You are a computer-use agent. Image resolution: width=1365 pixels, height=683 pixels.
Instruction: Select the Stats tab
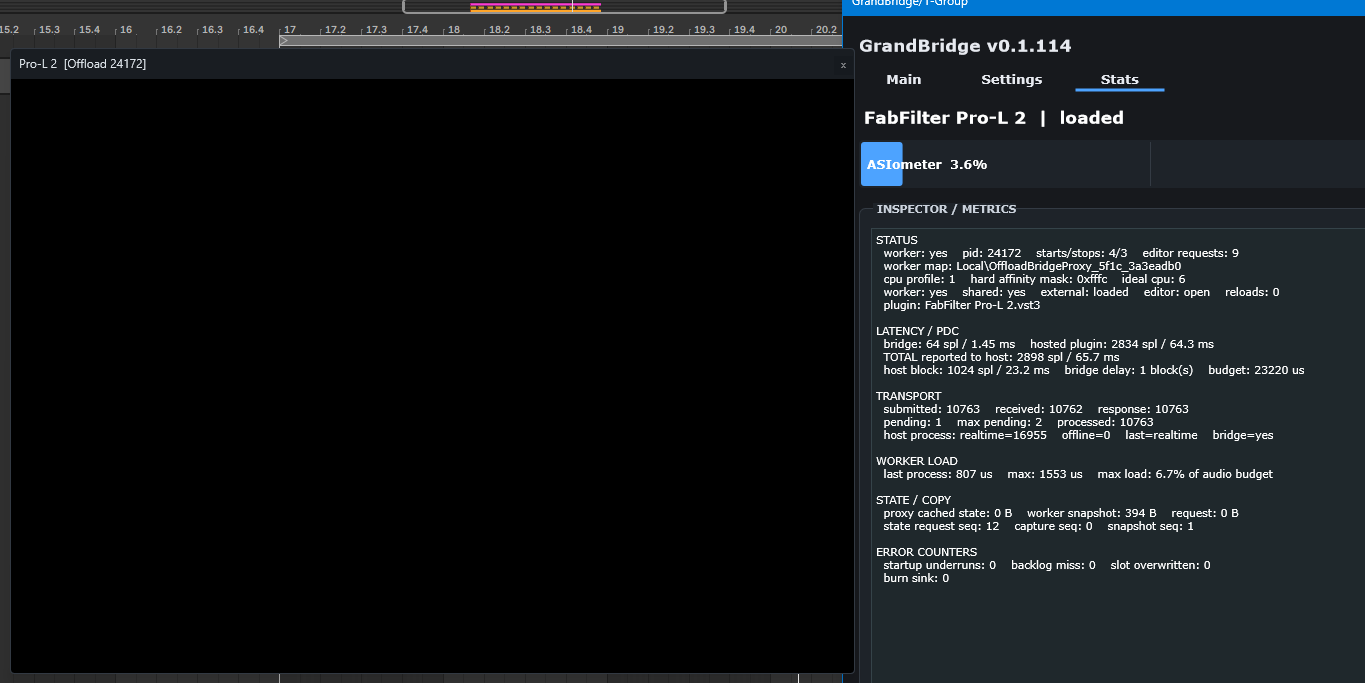click(x=1119, y=79)
